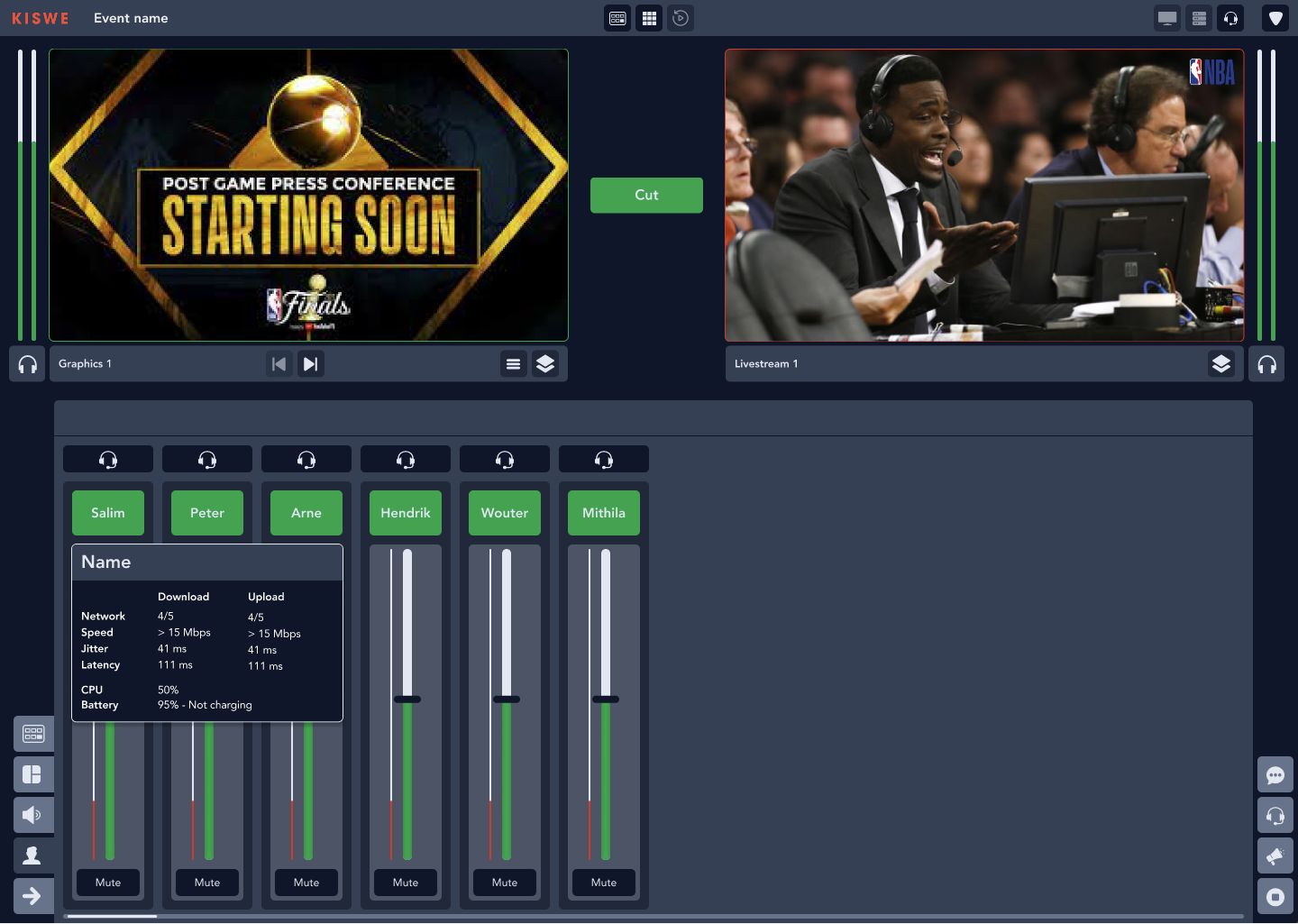Expand the layers control for Livestream 1
Image resolution: width=1298 pixels, height=924 pixels.
tap(1221, 363)
